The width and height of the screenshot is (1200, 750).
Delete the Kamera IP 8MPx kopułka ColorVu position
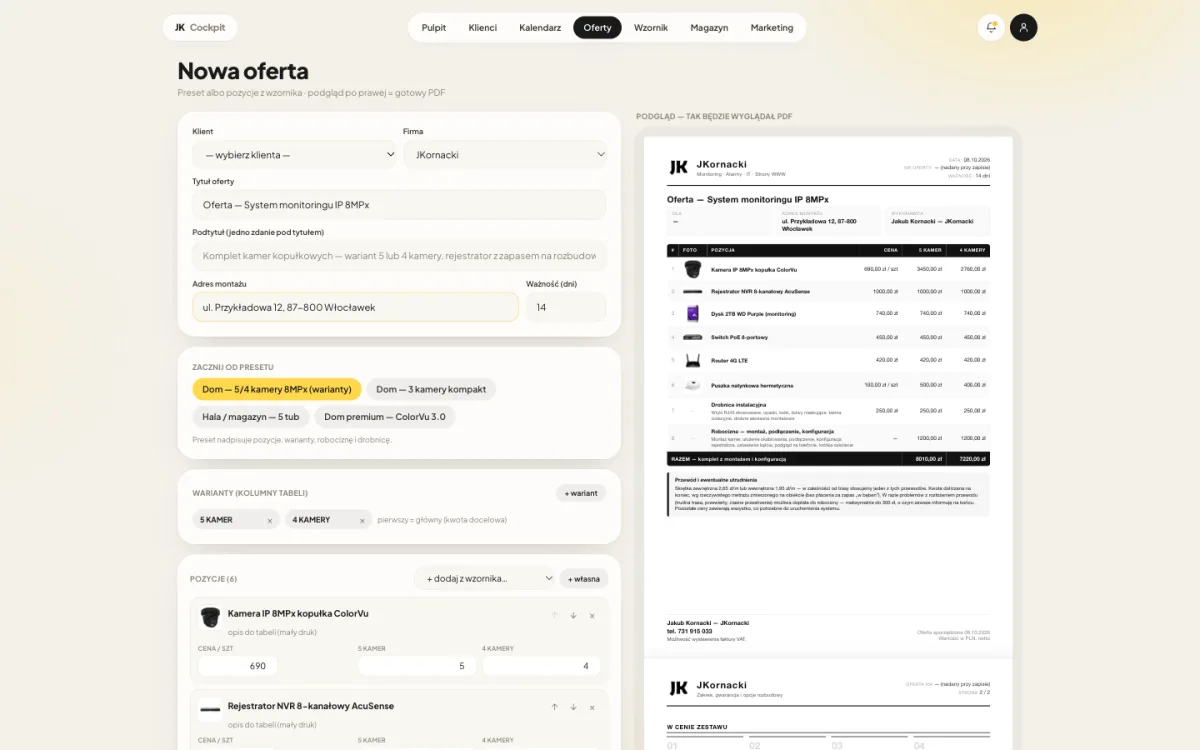592,615
